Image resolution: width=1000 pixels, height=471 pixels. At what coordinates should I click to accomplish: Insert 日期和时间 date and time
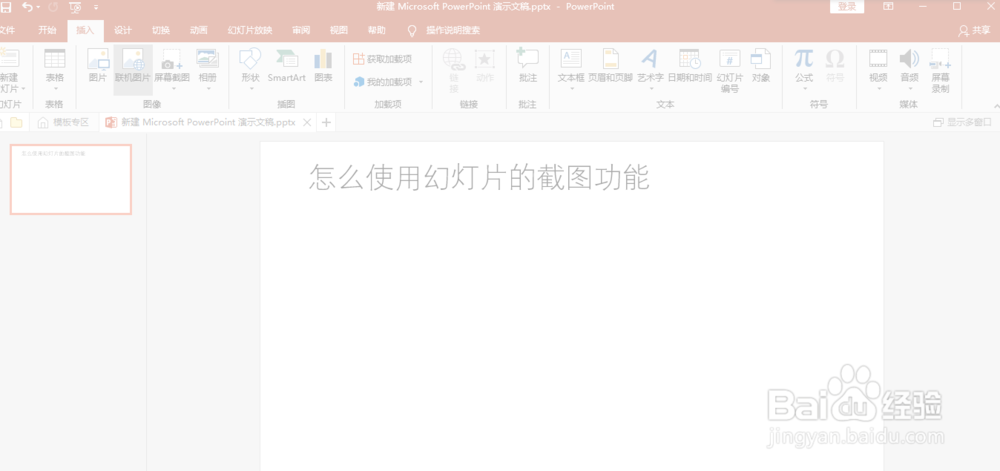coord(689,66)
